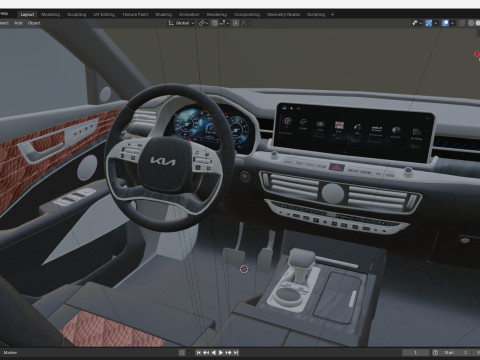Open the snapping options dropdown
480x360 pixels.
pos(224,23)
